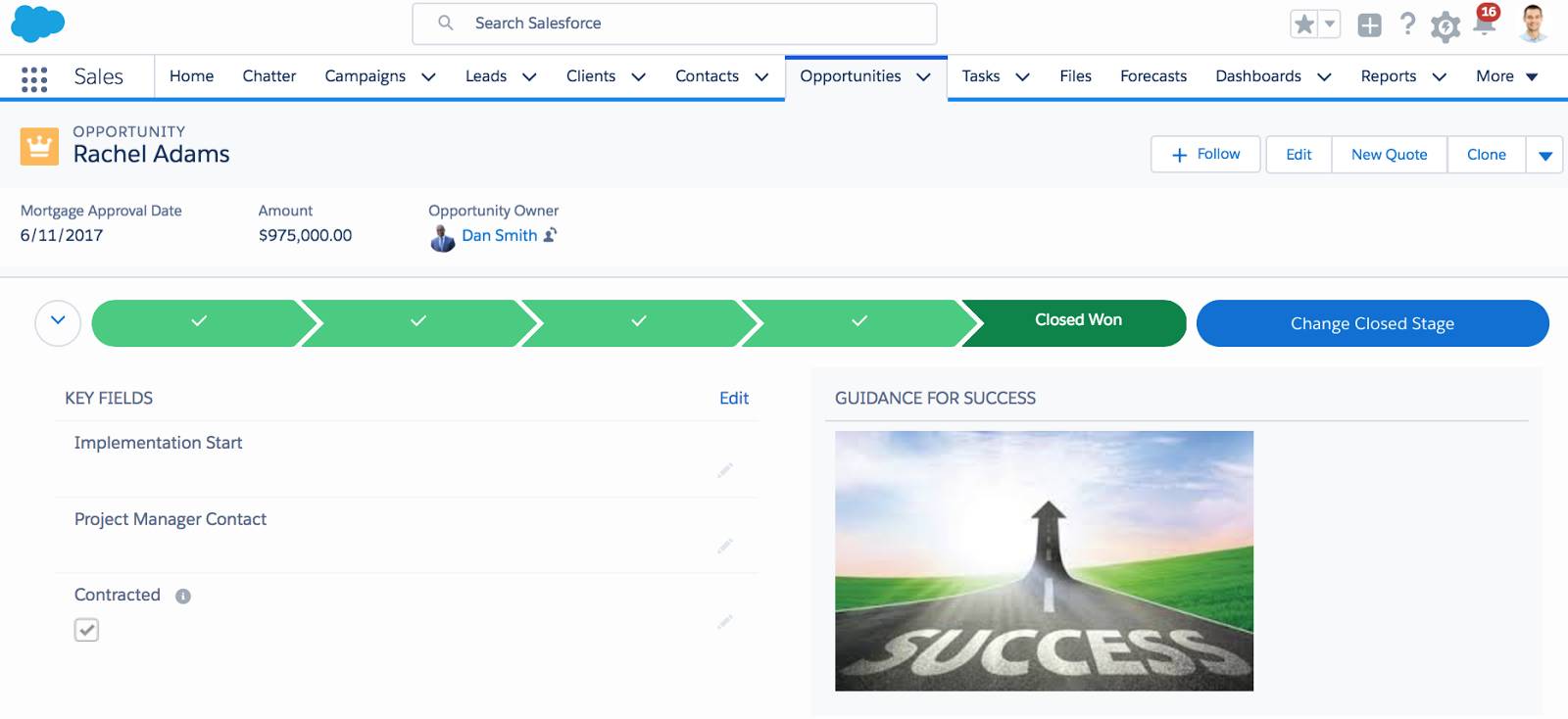Open the Leads tab
Screen dimensions: 1568x719
[x=486, y=76]
